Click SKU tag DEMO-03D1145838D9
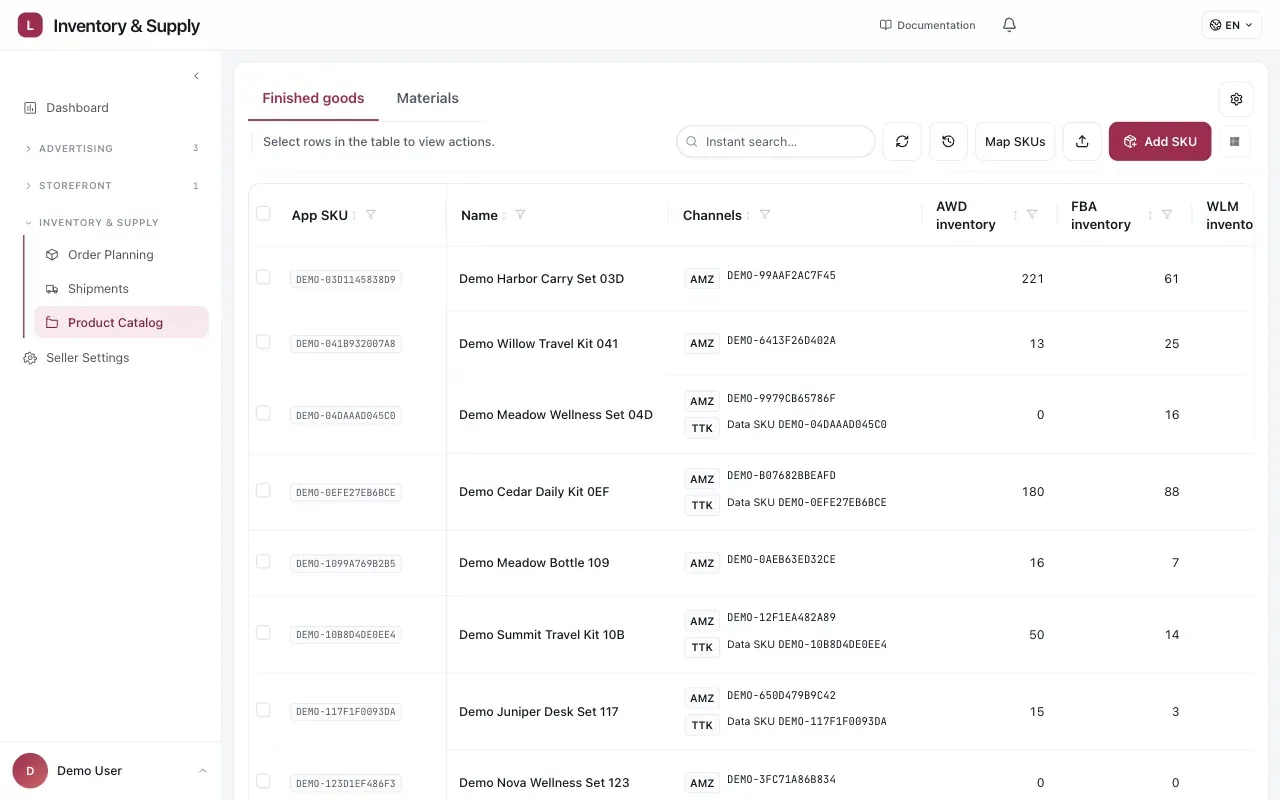Image resolution: width=1280 pixels, height=800 pixels. pos(346,279)
